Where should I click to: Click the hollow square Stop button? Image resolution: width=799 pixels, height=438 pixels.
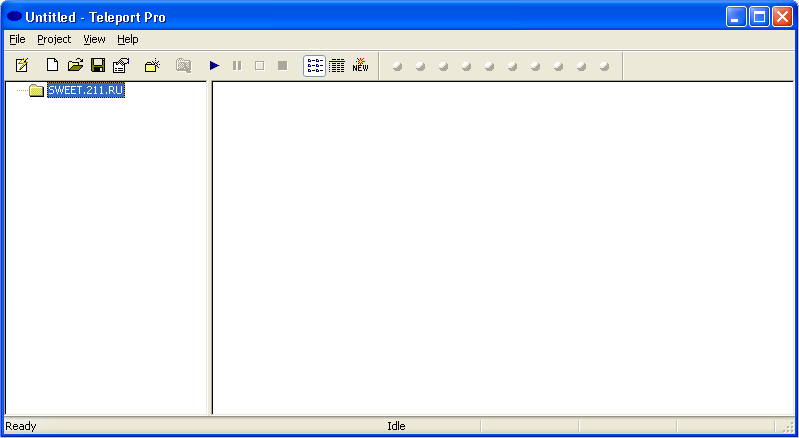coord(259,66)
